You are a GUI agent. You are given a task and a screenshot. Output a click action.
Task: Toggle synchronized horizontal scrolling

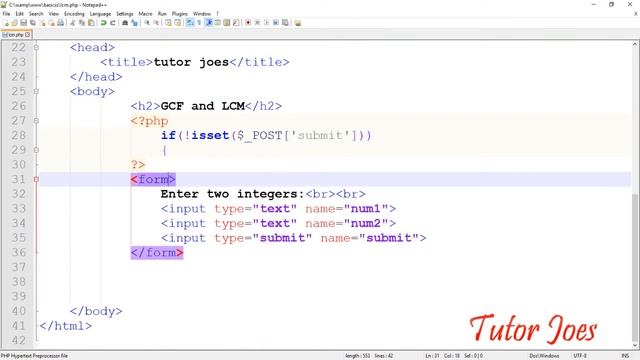point(178,23)
